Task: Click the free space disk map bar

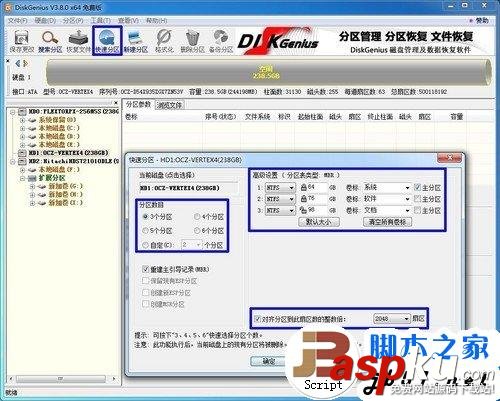Action: click(268, 72)
